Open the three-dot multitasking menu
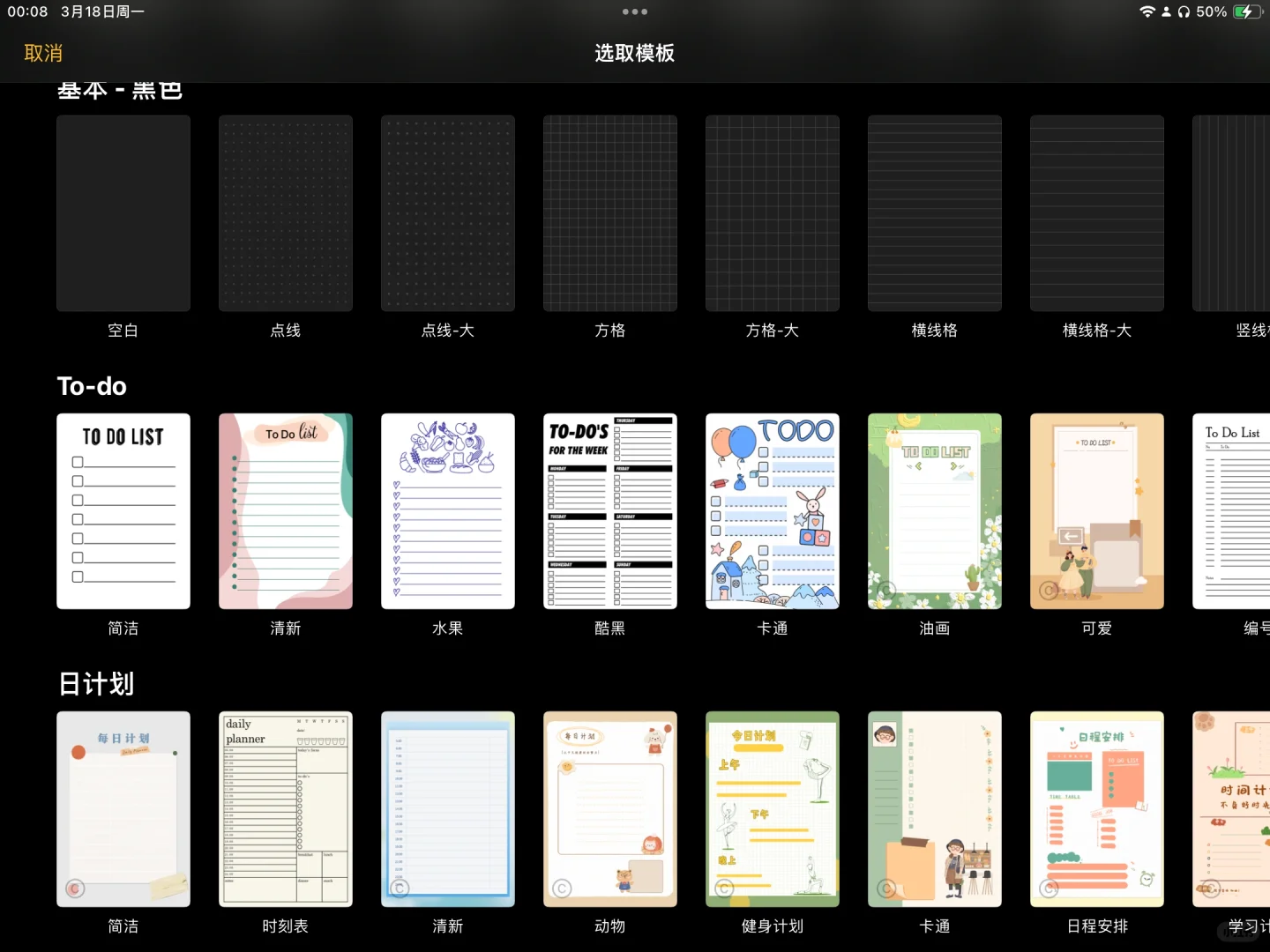1270x952 pixels. coord(635,11)
